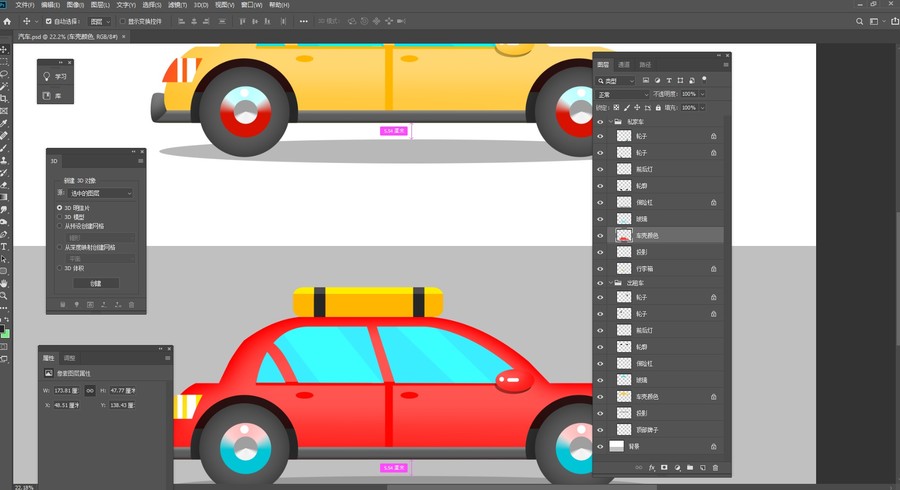Create adjustment layer via half-circle icon

click(677, 468)
